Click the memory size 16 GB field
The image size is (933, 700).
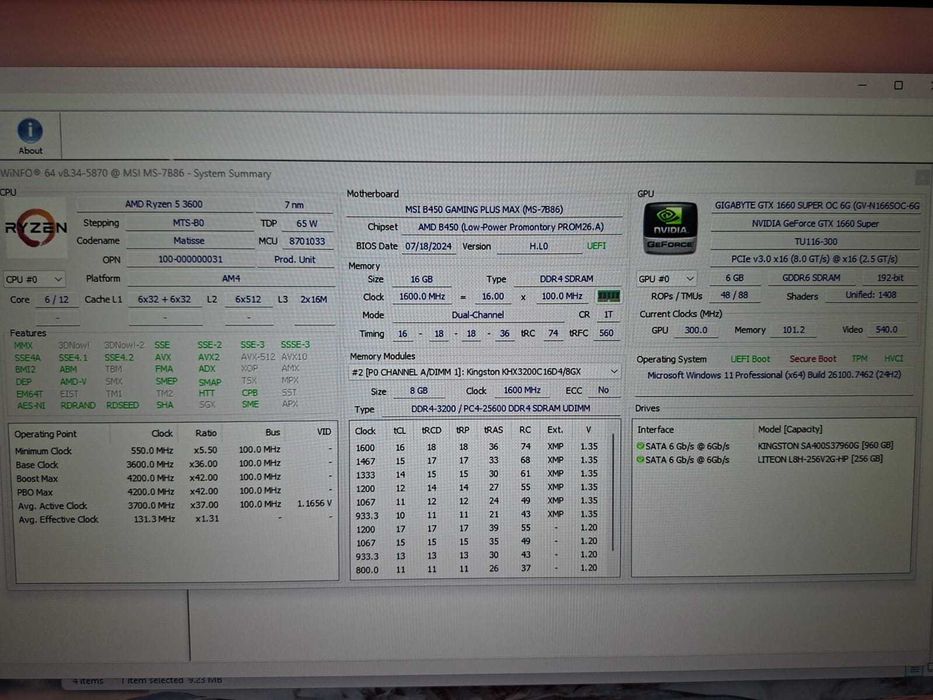point(421,279)
